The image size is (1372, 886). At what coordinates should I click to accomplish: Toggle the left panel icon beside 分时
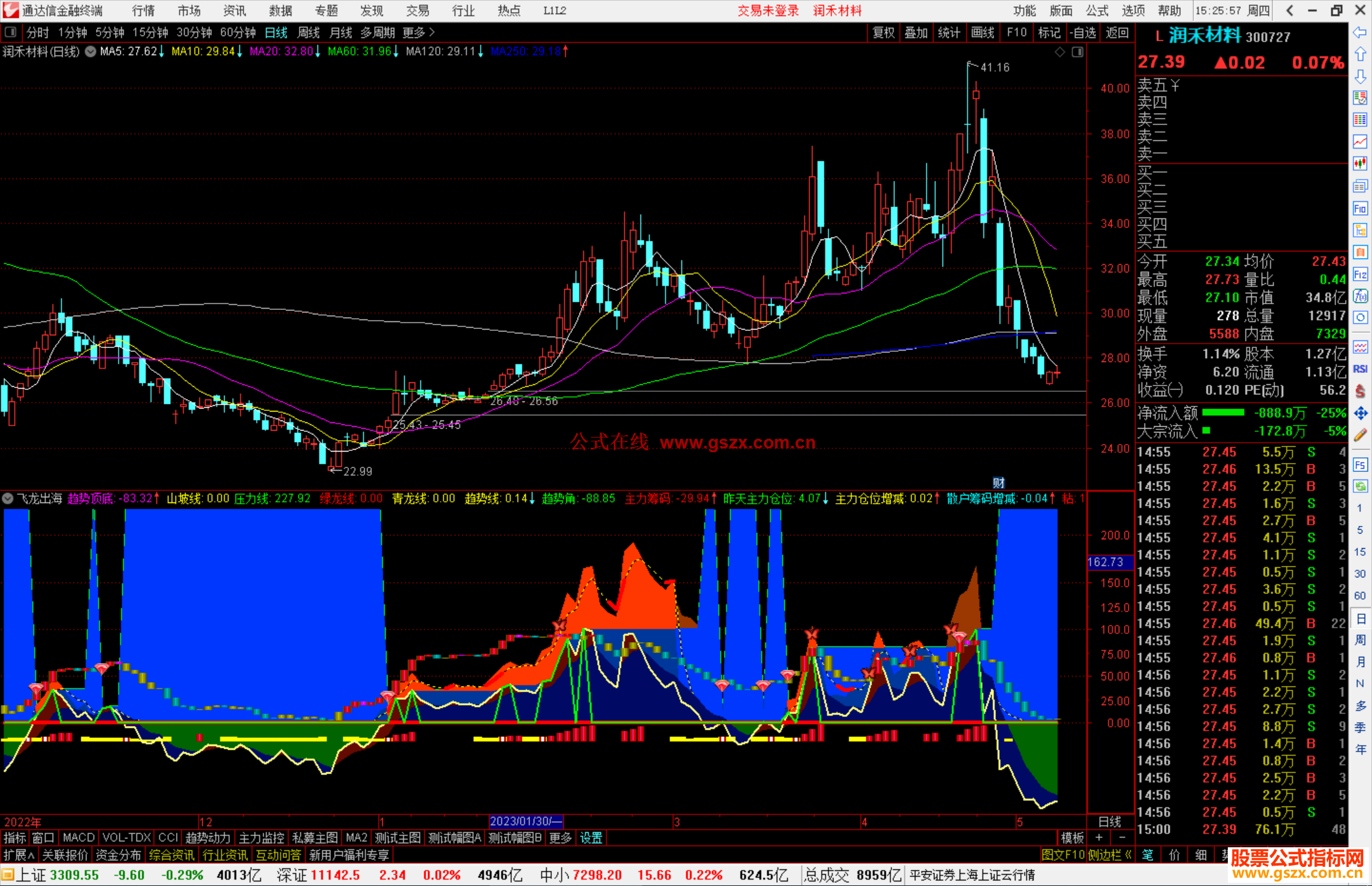click(11, 32)
